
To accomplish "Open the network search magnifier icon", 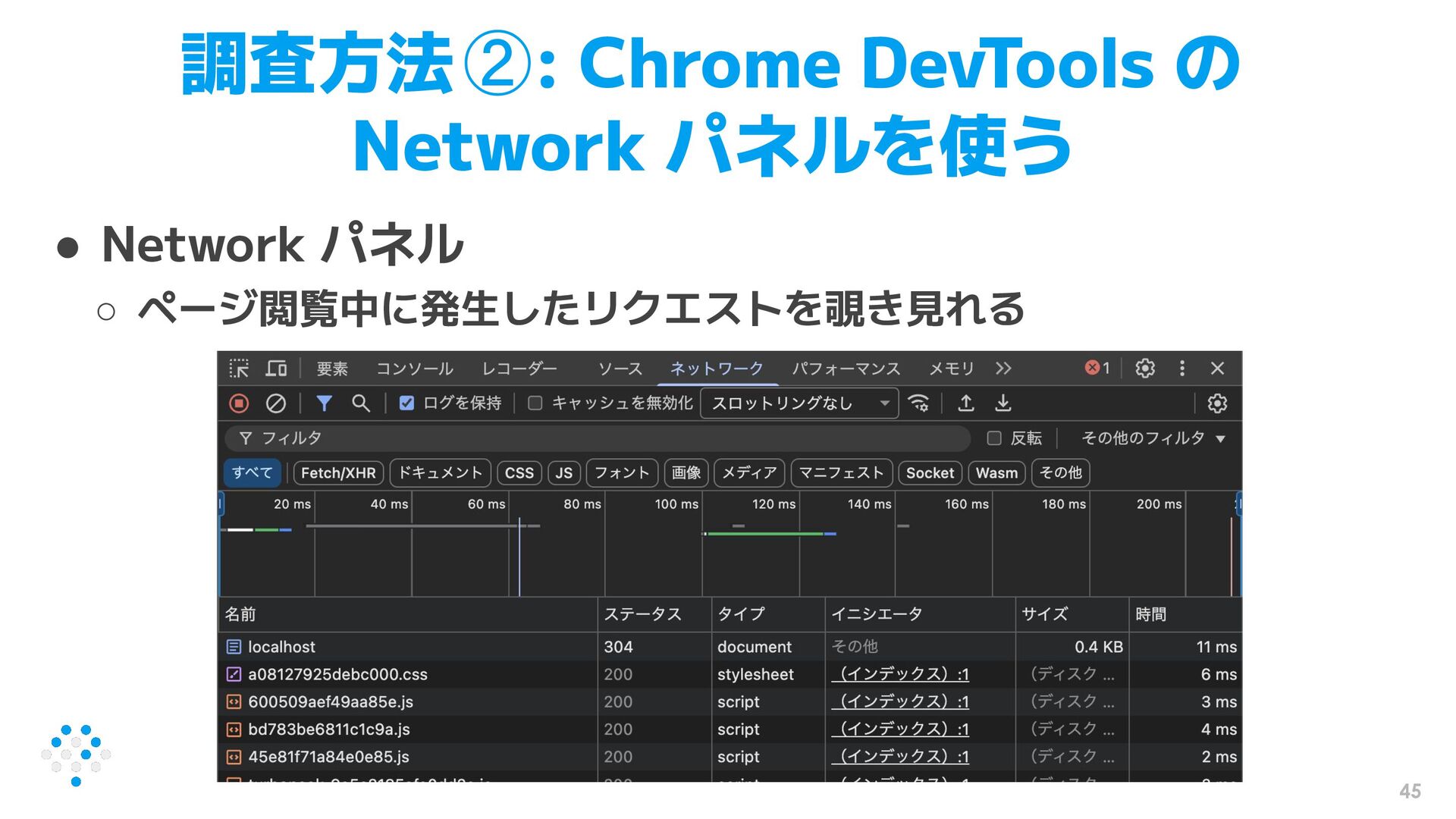I will click(x=361, y=403).
